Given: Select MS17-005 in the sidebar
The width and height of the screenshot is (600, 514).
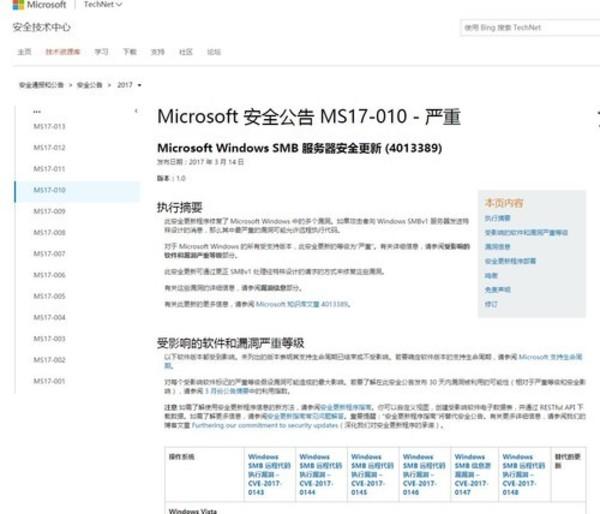Looking at the screenshot, I should point(49,296).
